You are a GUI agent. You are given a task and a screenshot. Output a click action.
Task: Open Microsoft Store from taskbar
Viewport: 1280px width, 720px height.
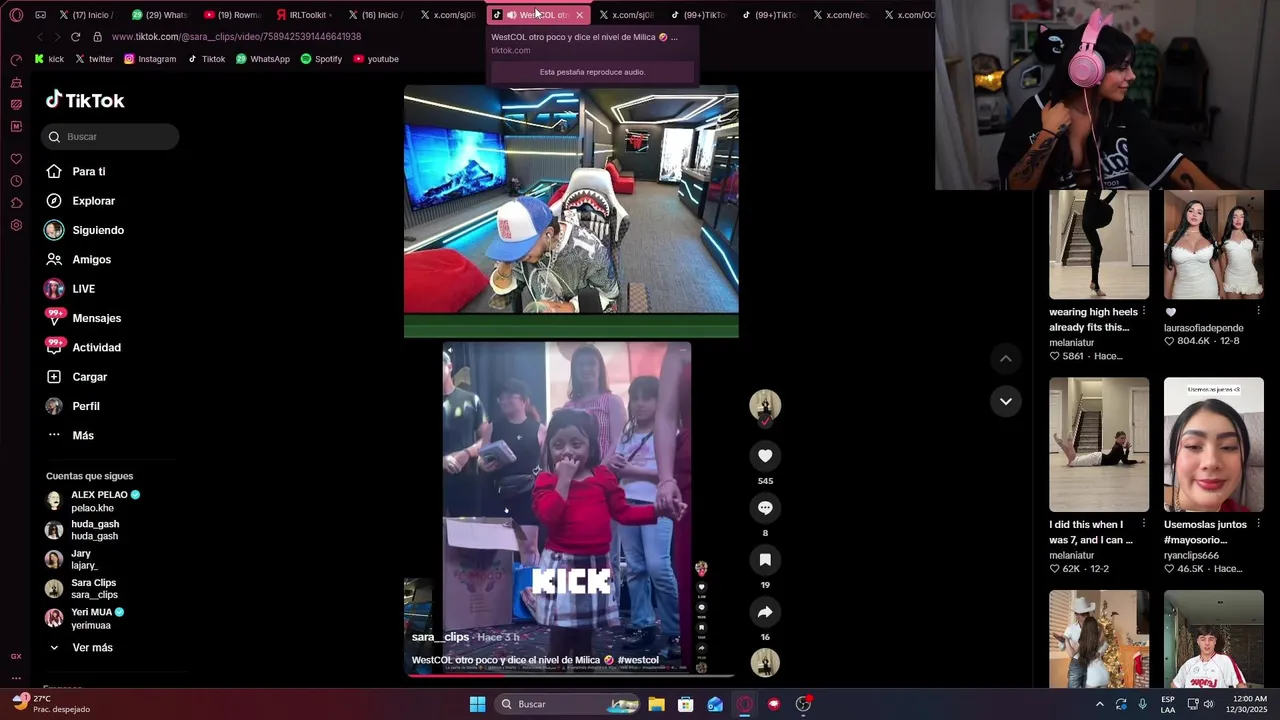pos(686,704)
